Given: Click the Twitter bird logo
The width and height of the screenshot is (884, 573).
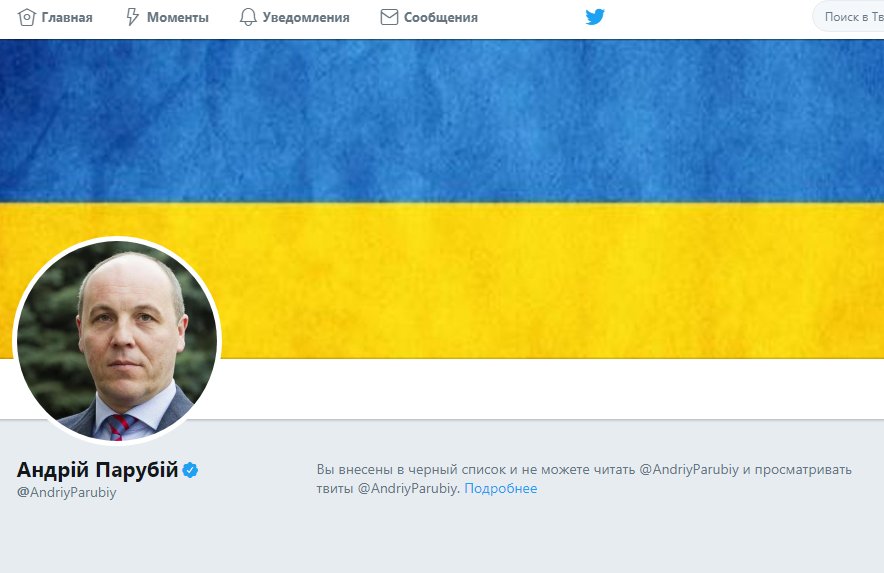Looking at the screenshot, I should 595,17.
